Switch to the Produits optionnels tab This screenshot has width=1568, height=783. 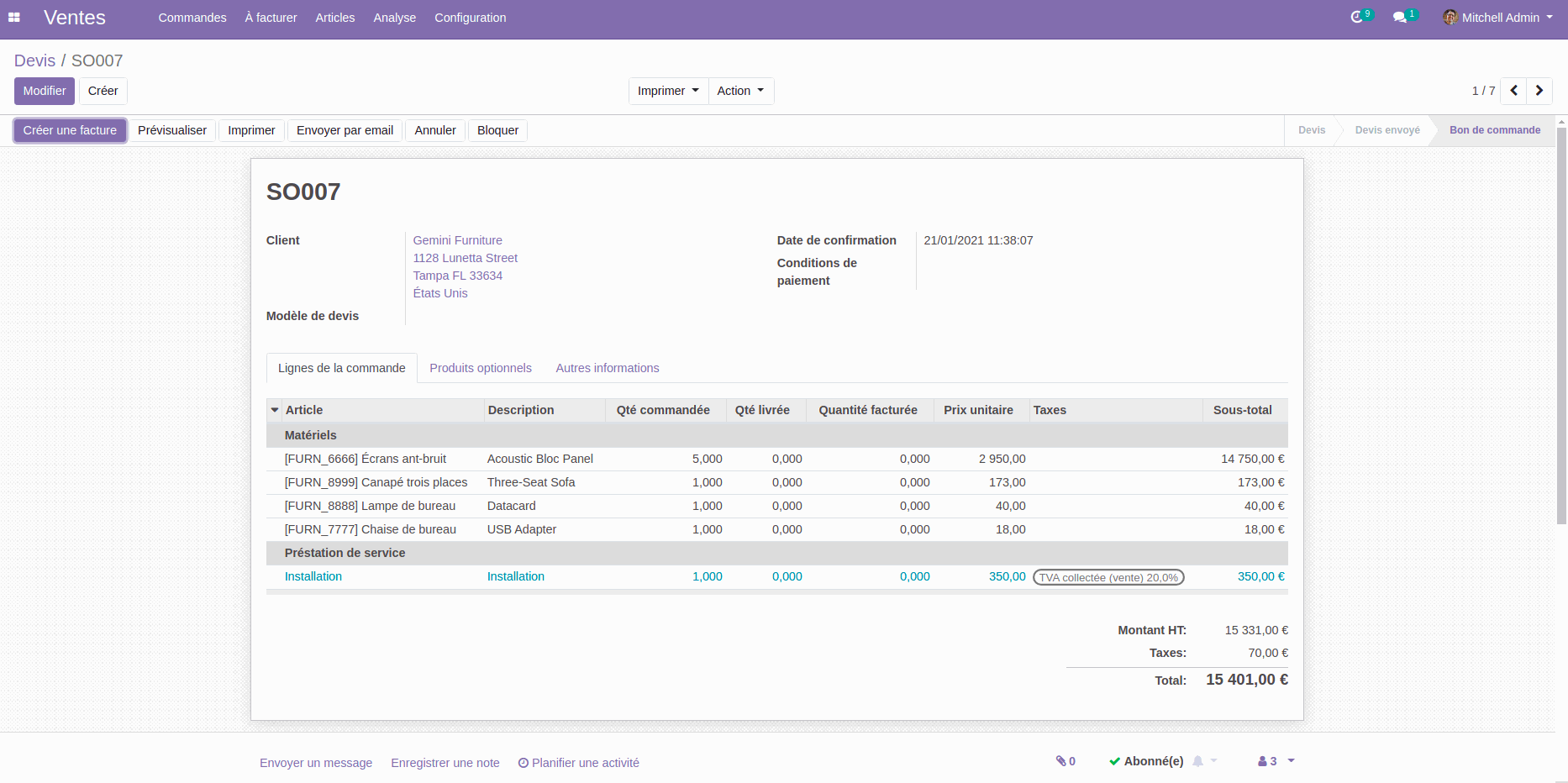pos(481,368)
